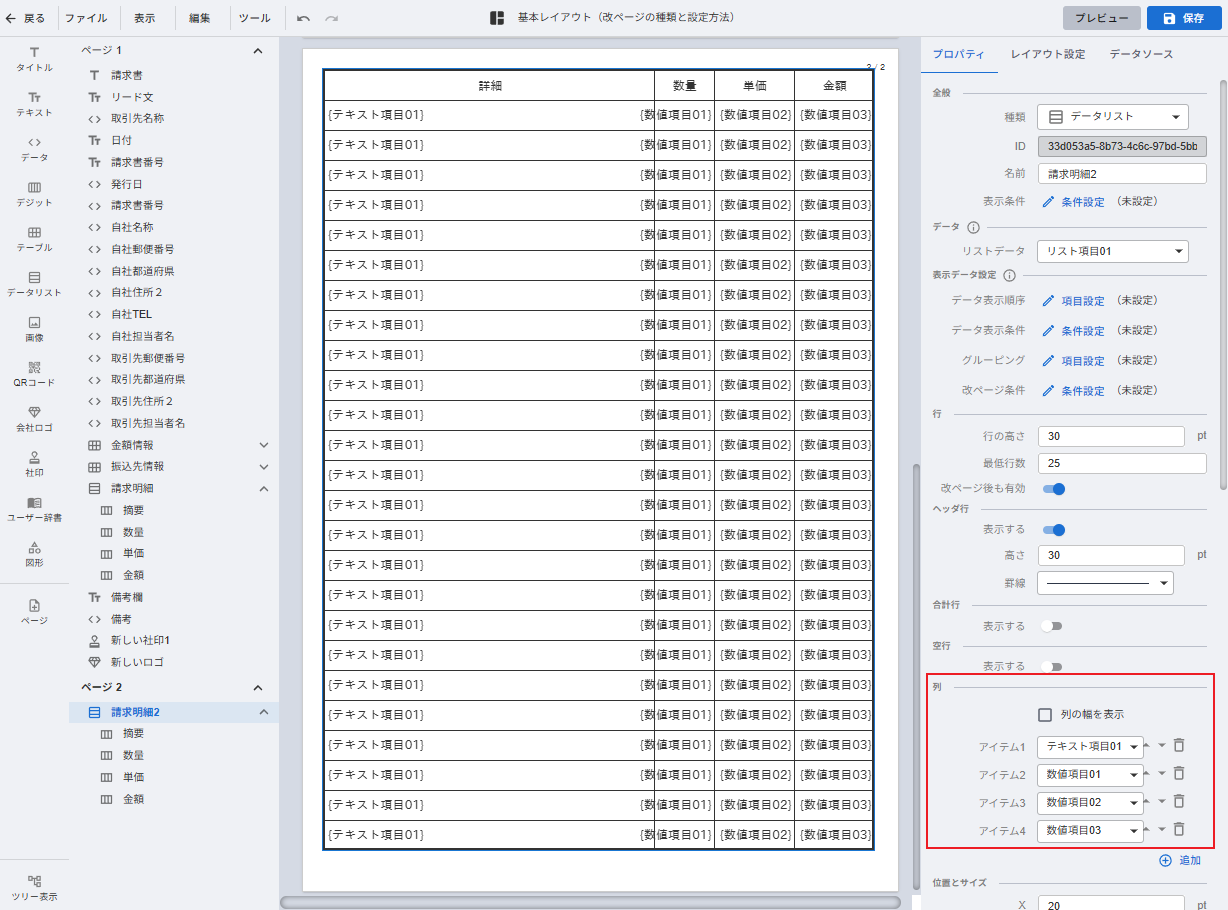Add a データリスト element from sidebar
The height and width of the screenshot is (910, 1228).
coord(34,283)
